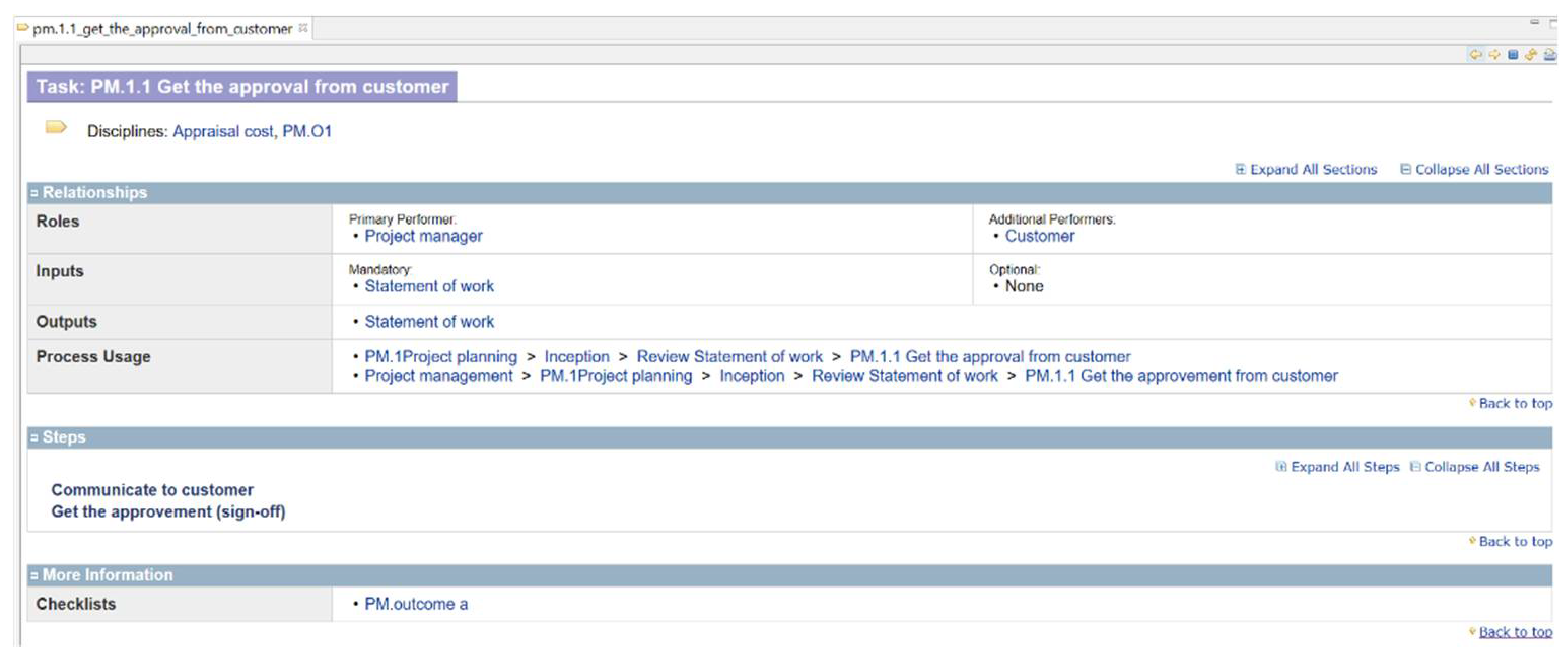Select the pm.1.1_get_the_approval_from_customer editor tab
Screen dimensions: 1568x660
[x=161, y=28]
